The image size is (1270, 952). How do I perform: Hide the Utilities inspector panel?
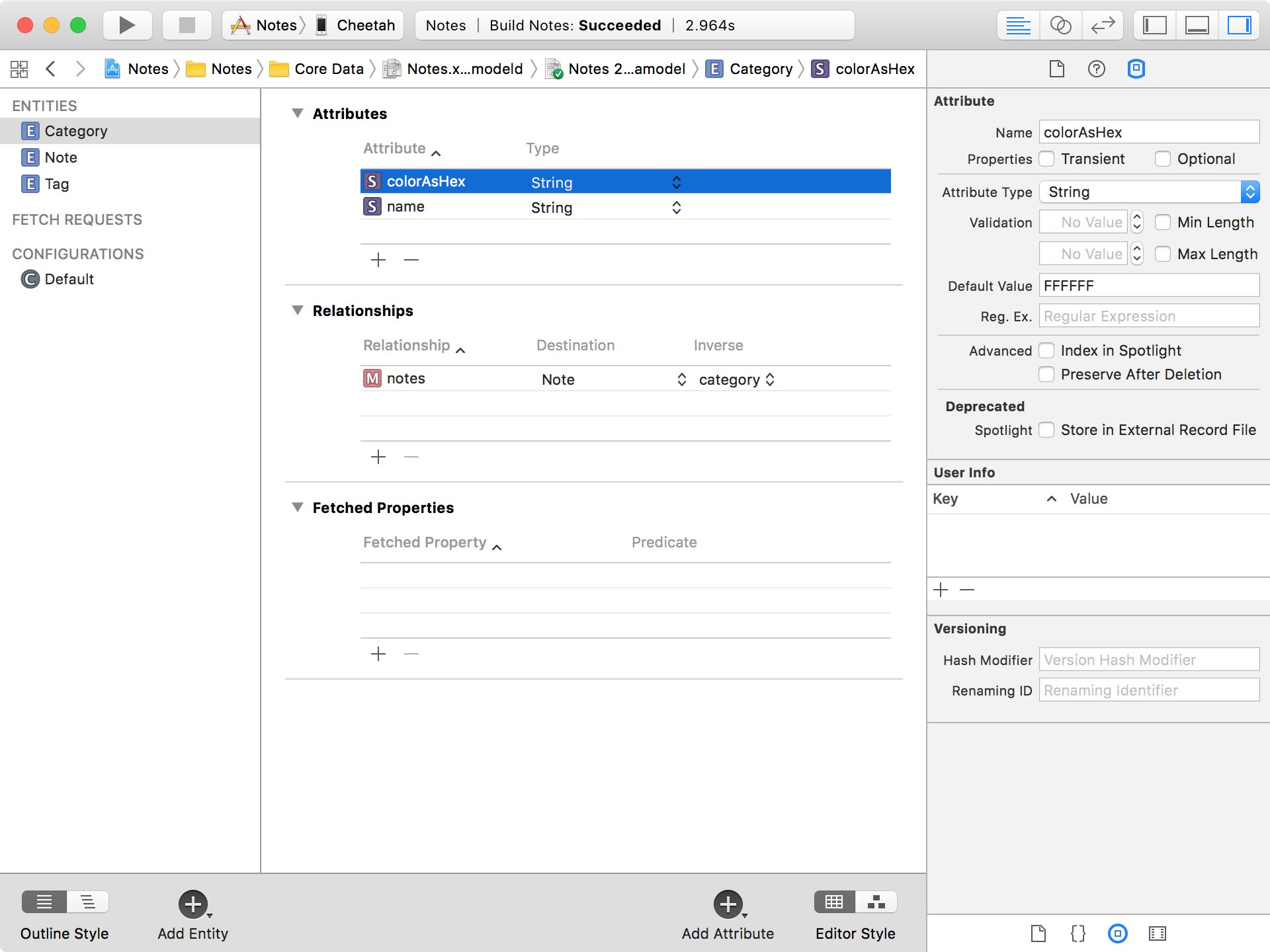click(x=1240, y=25)
